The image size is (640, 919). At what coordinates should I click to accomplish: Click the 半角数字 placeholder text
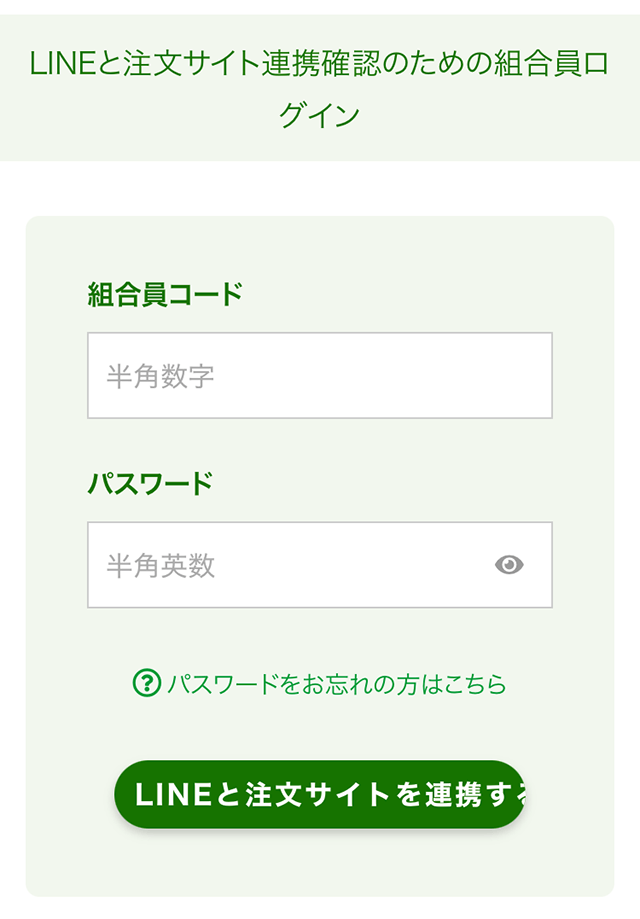(x=161, y=376)
